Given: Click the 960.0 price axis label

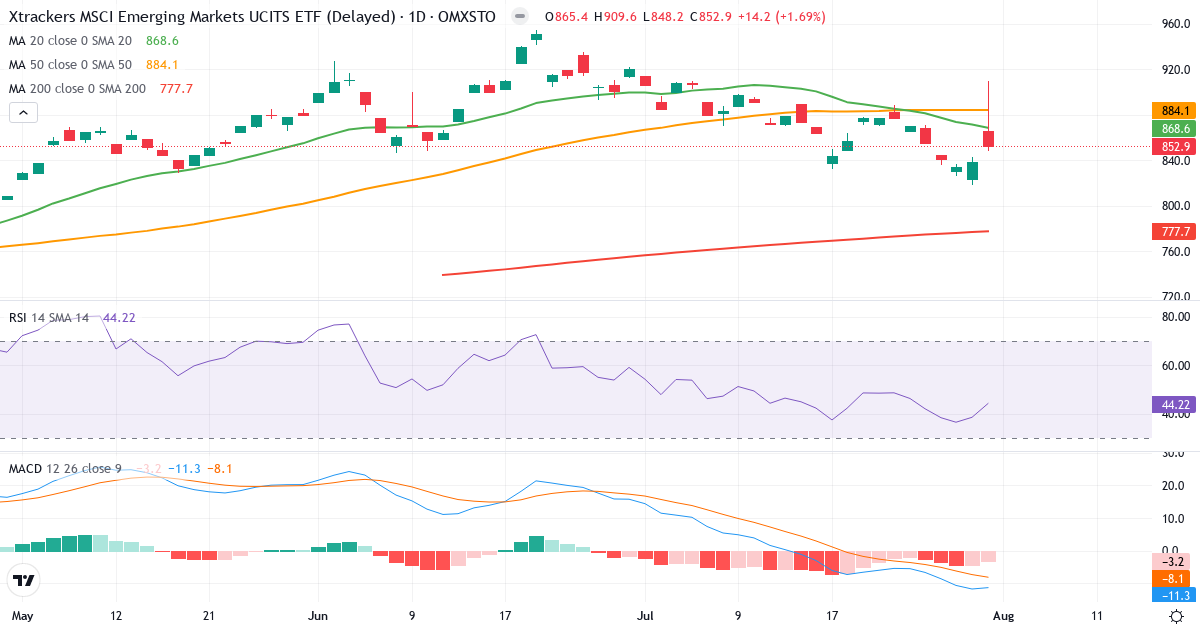Looking at the screenshot, I should (x=1177, y=24).
